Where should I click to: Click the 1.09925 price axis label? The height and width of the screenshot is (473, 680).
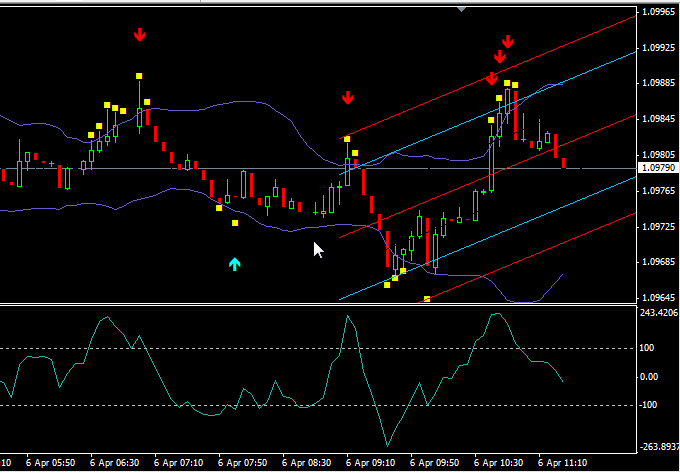coord(660,47)
